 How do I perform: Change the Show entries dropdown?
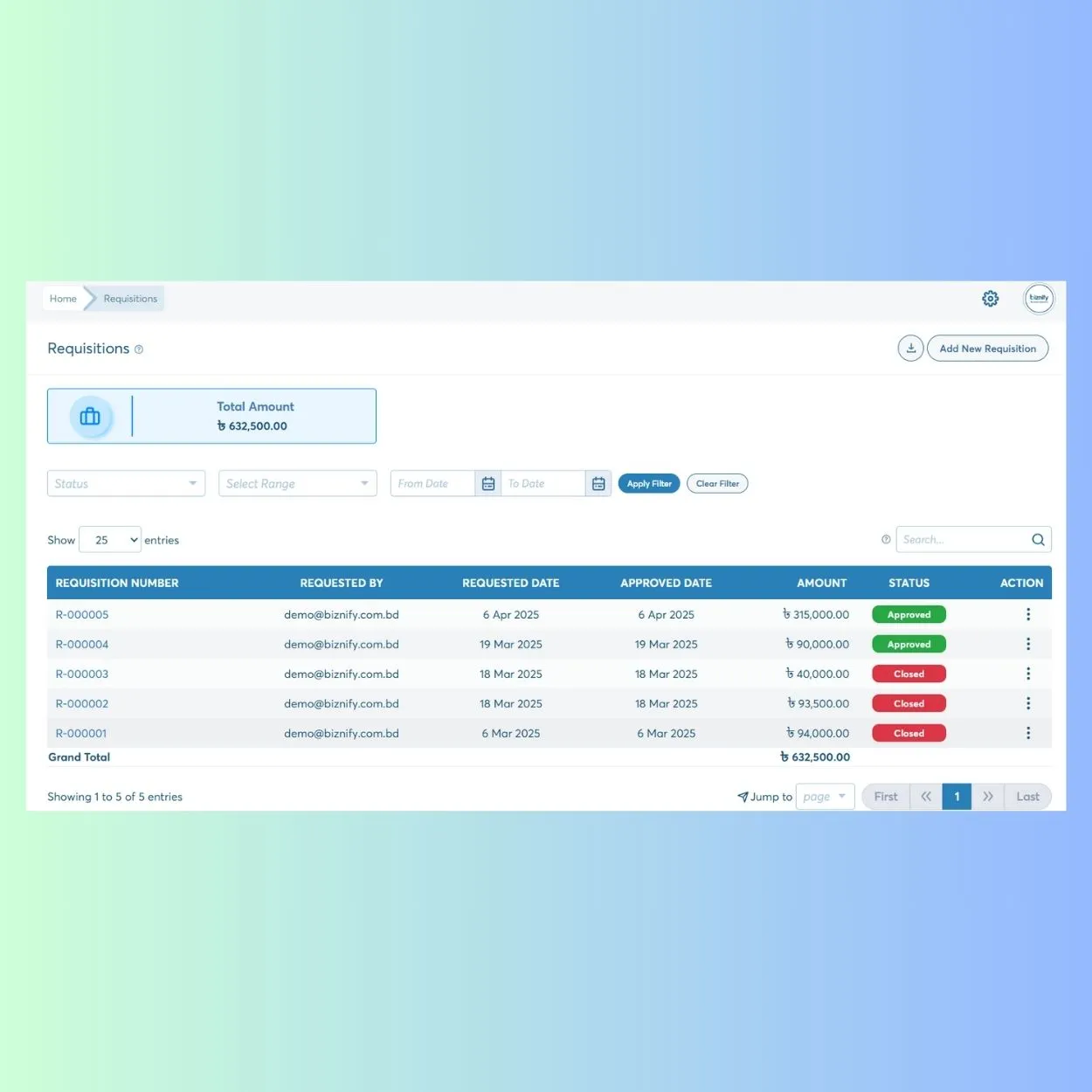[109, 539]
